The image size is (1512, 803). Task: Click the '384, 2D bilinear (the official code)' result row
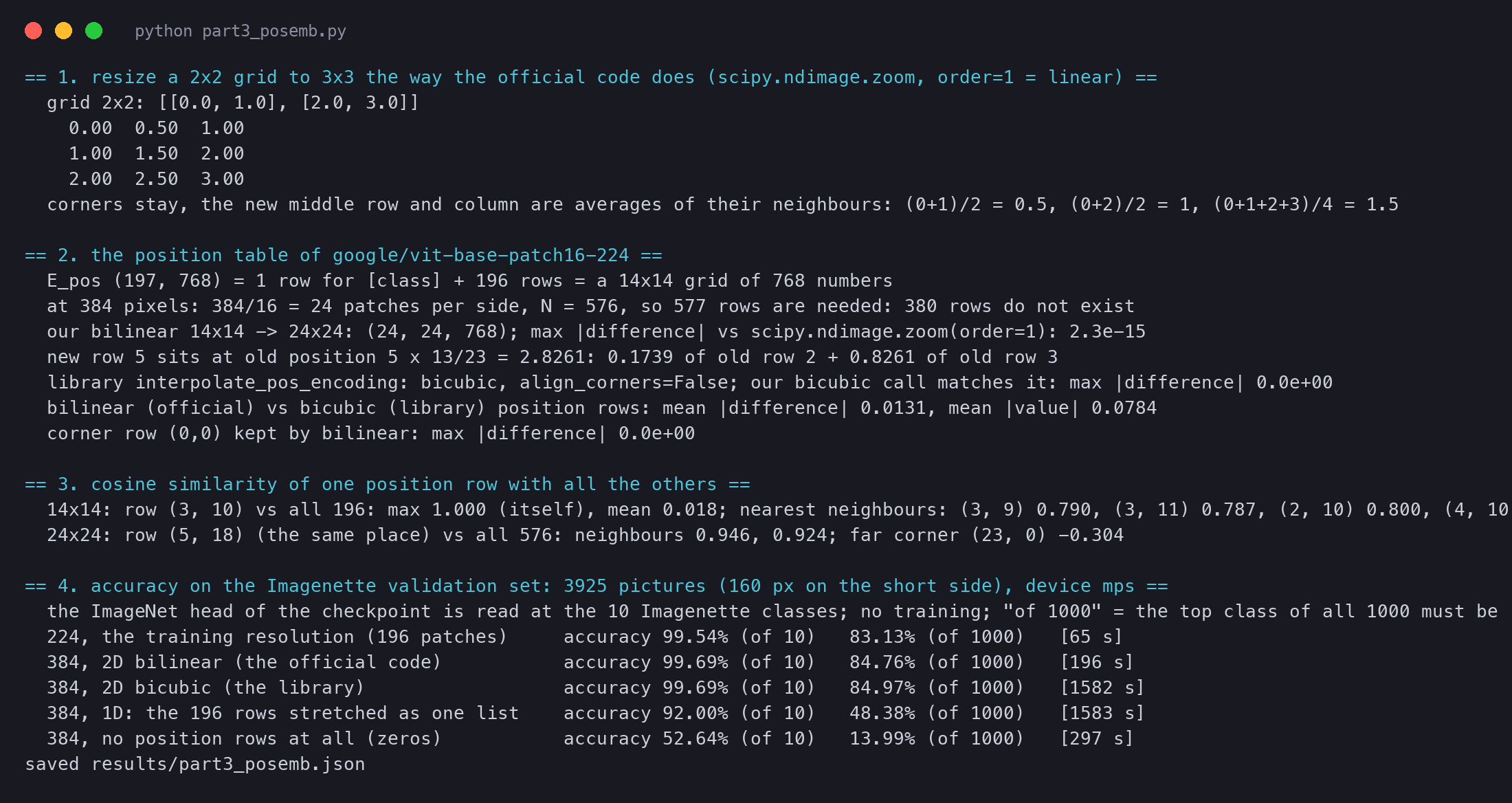[x=590, y=662]
